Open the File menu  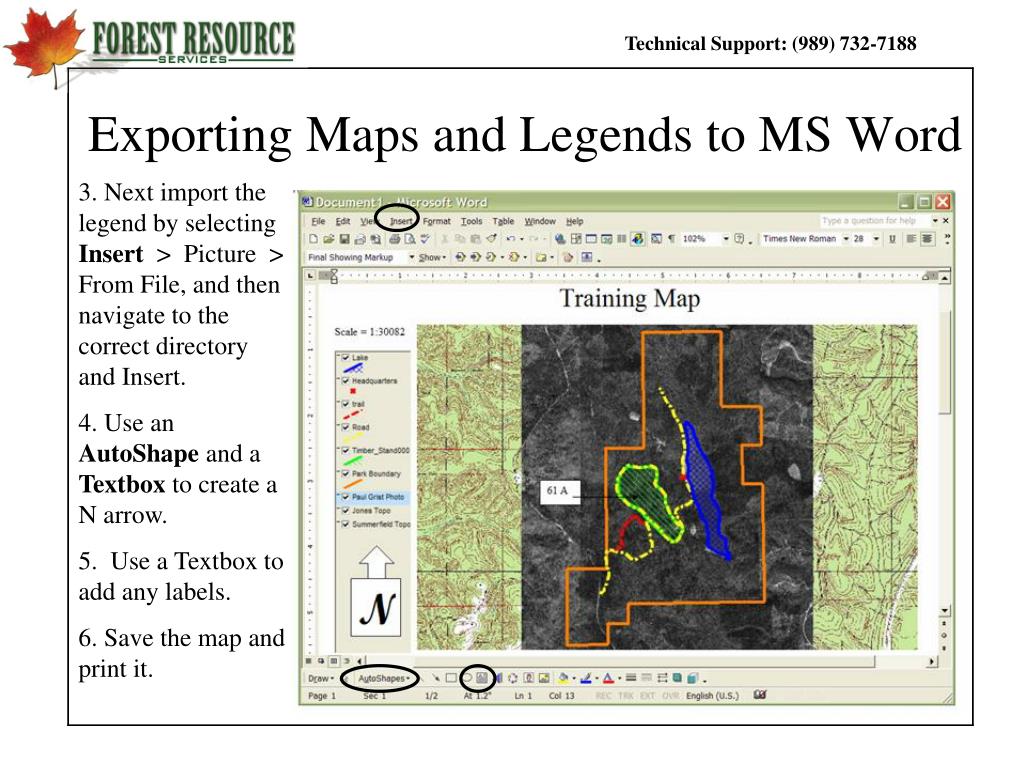318,221
